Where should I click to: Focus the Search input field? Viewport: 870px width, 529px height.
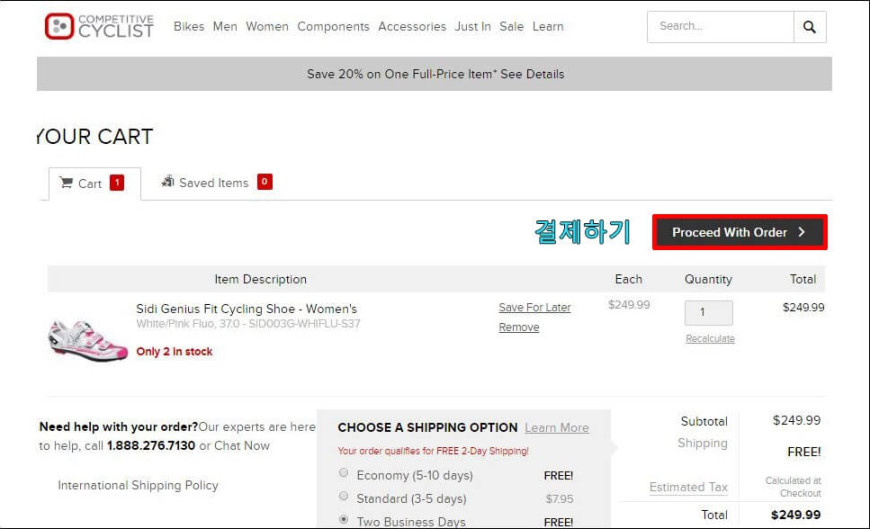(720, 27)
